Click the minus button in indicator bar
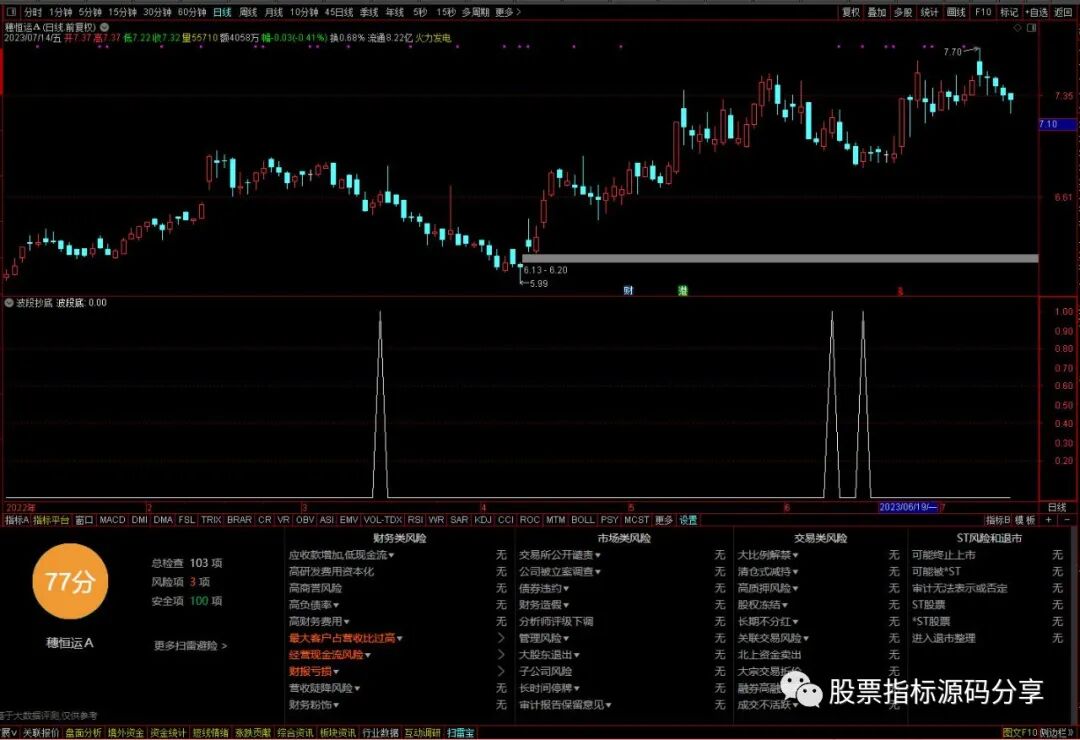 point(1068,520)
